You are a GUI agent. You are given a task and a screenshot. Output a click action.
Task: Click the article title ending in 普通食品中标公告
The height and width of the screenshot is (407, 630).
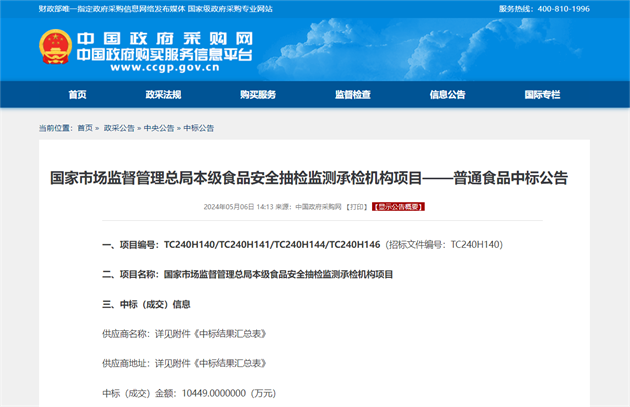coord(309,178)
